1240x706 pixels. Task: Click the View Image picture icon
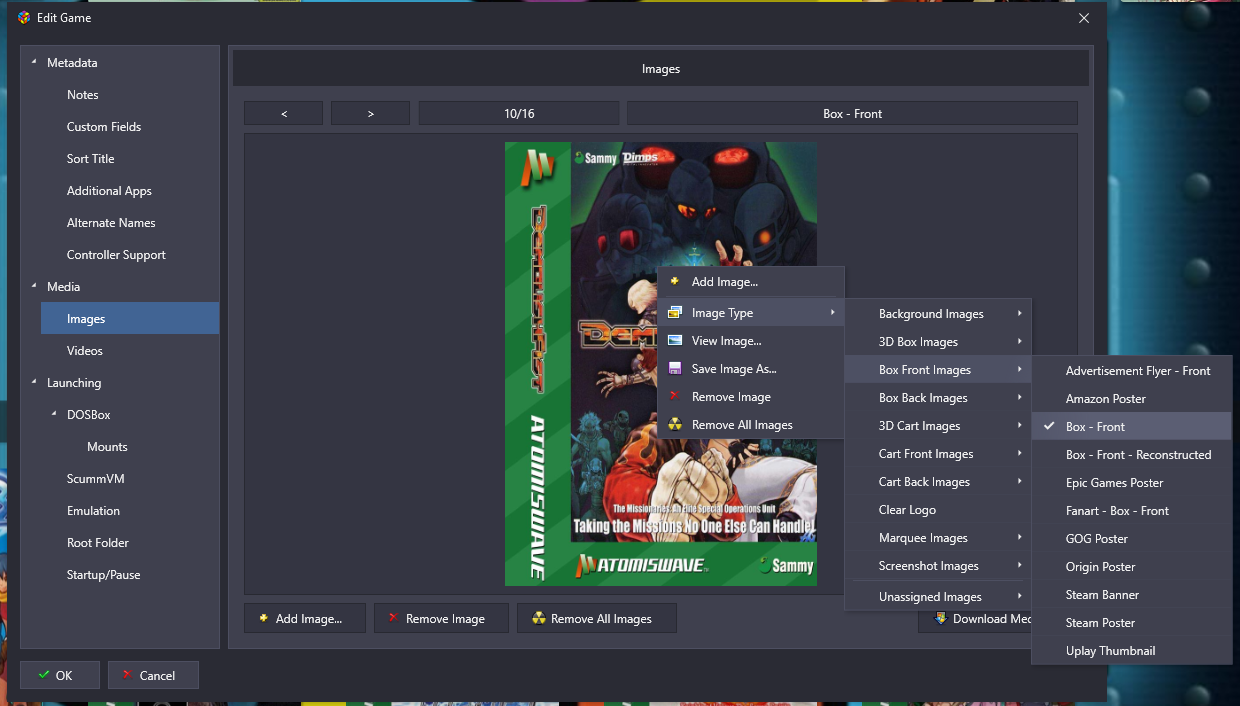click(x=675, y=341)
